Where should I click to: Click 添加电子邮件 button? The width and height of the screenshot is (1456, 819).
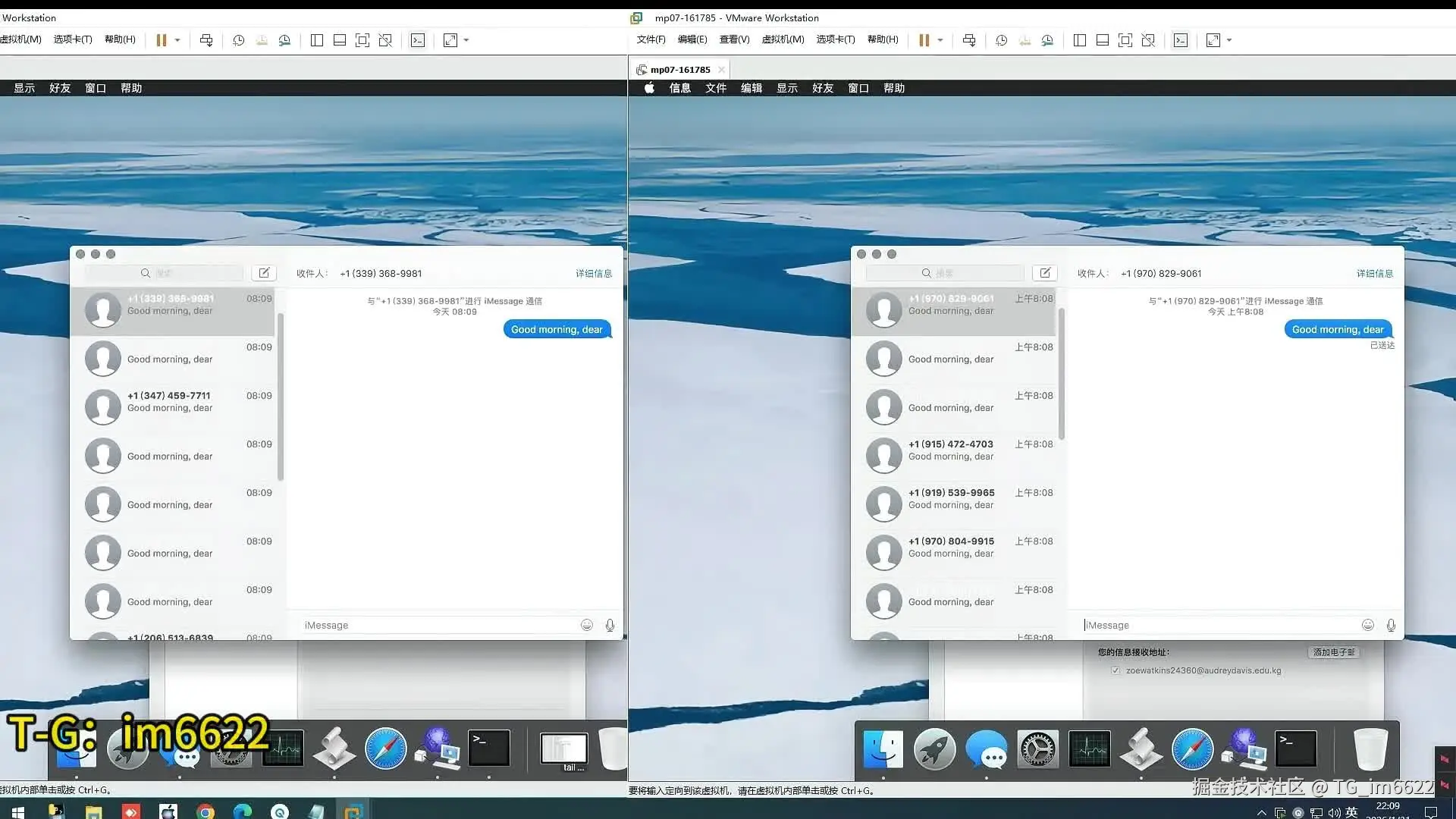point(1333,652)
